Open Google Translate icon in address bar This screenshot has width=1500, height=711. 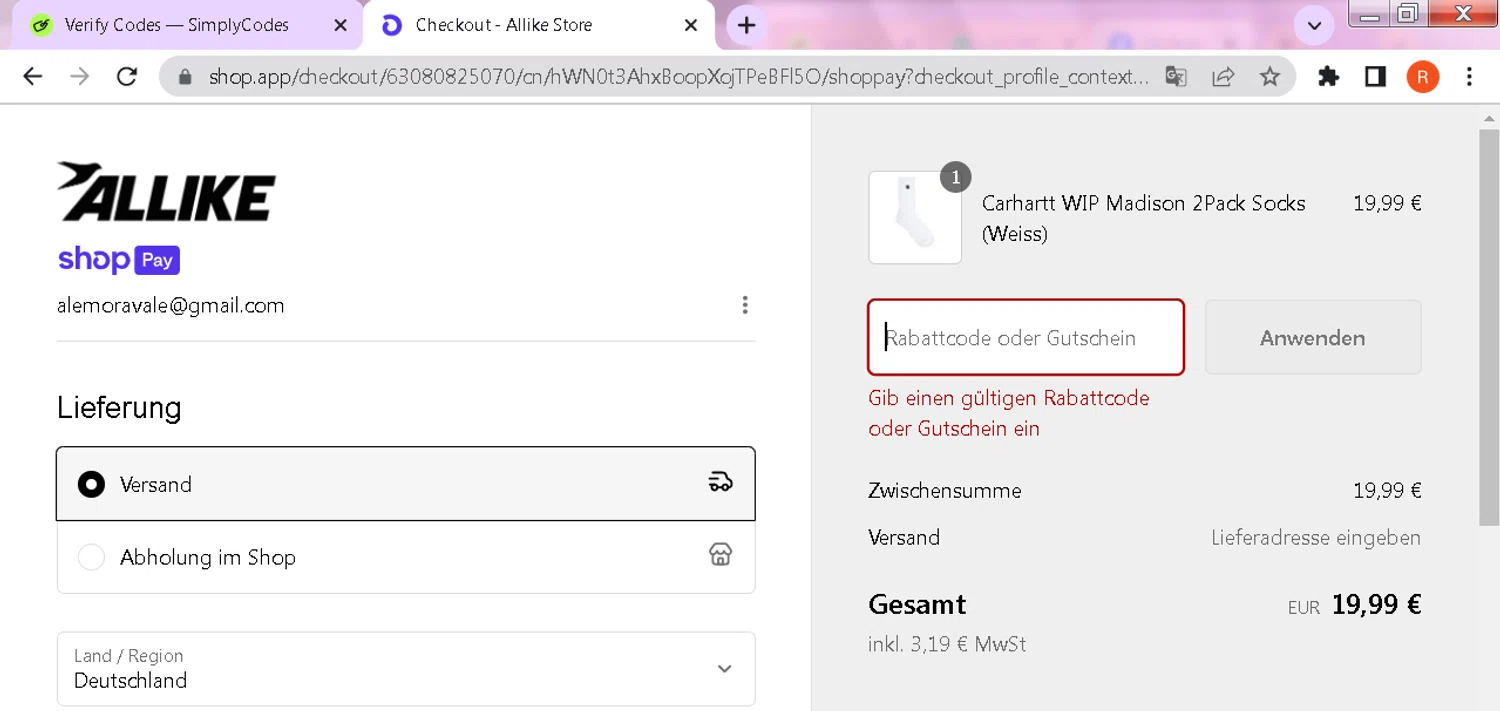pos(1176,77)
